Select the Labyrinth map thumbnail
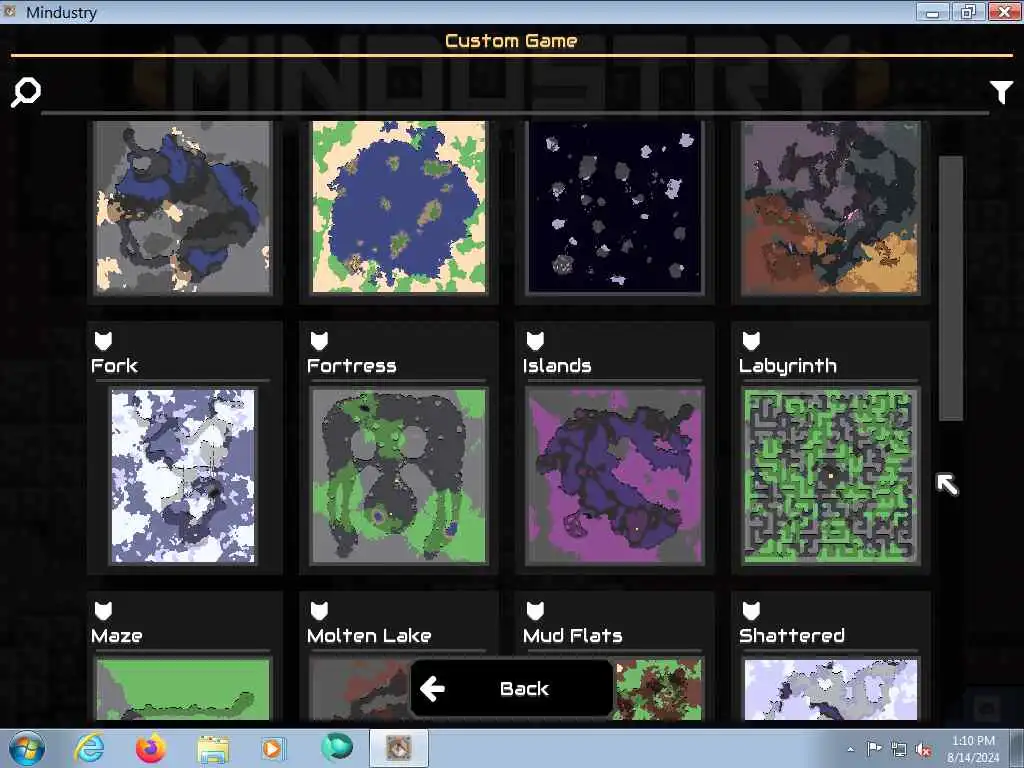 [x=830, y=475]
